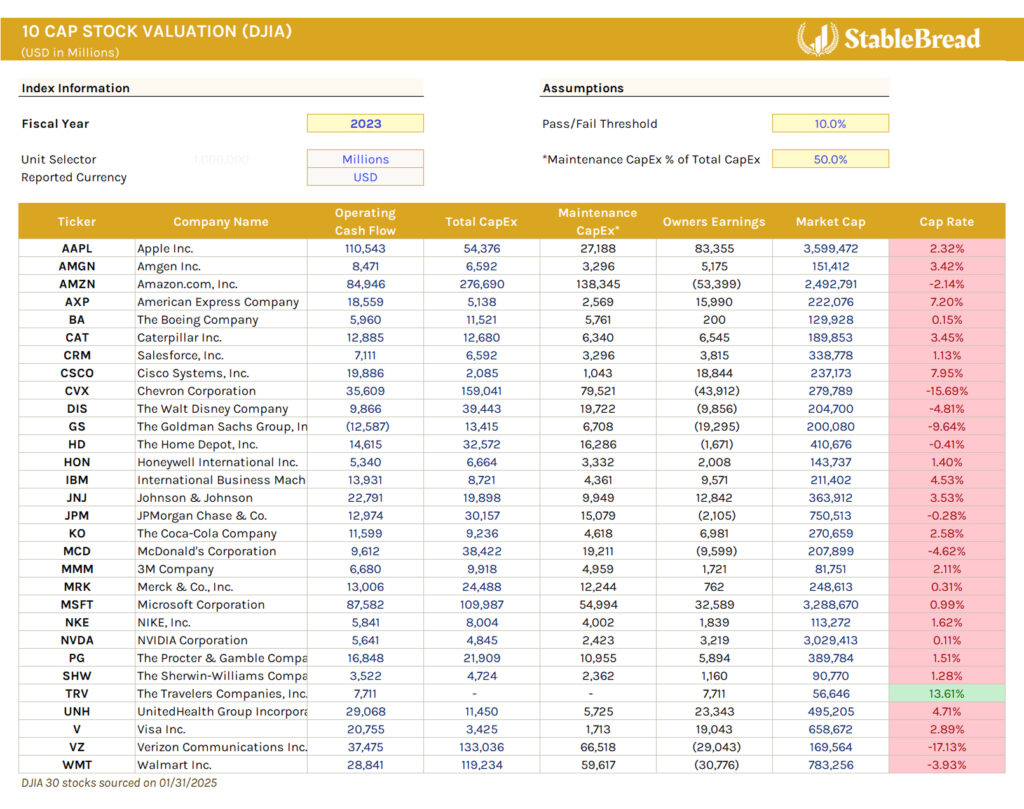Select Visa Inc. company name cell
Image resolution: width=1024 pixels, height=809 pixels.
pyautogui.click(x=221, y=729)
